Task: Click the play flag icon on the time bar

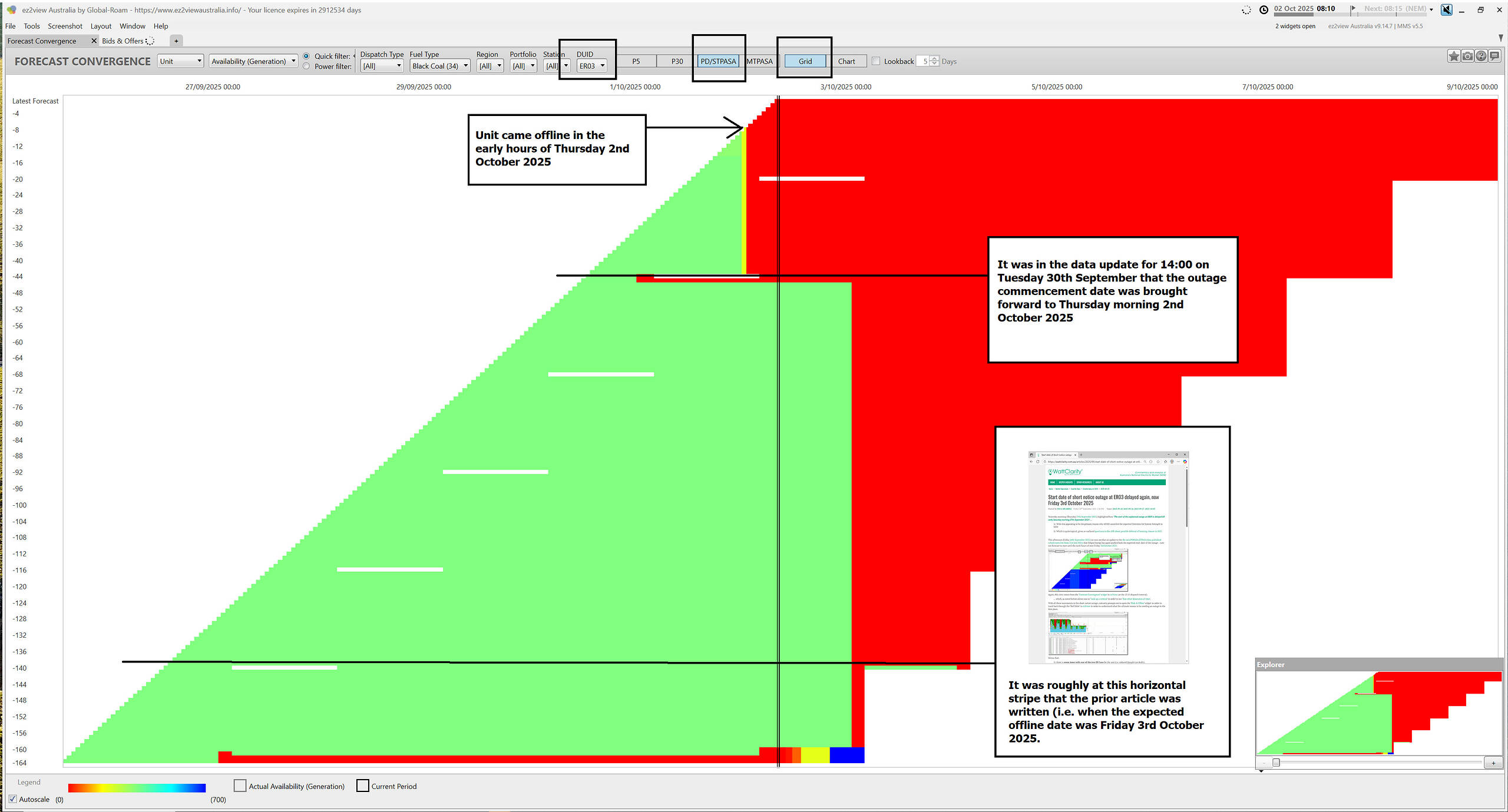Action: (x=1353, y=9)
